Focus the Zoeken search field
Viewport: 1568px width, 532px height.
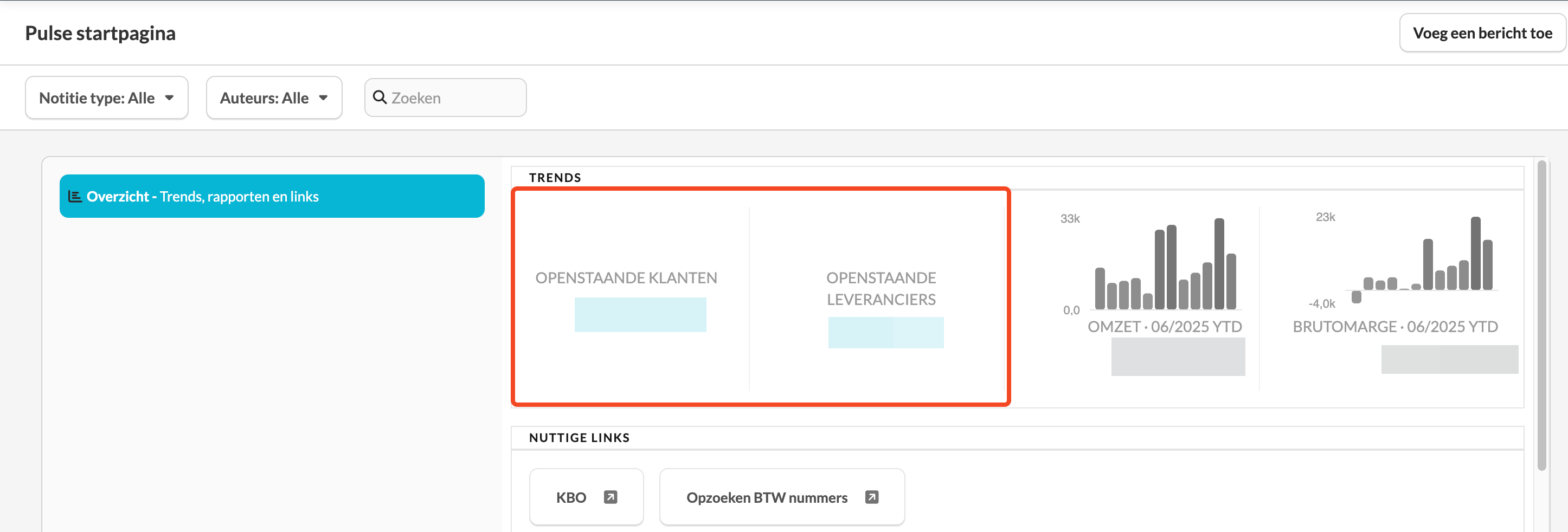[446, 98]
